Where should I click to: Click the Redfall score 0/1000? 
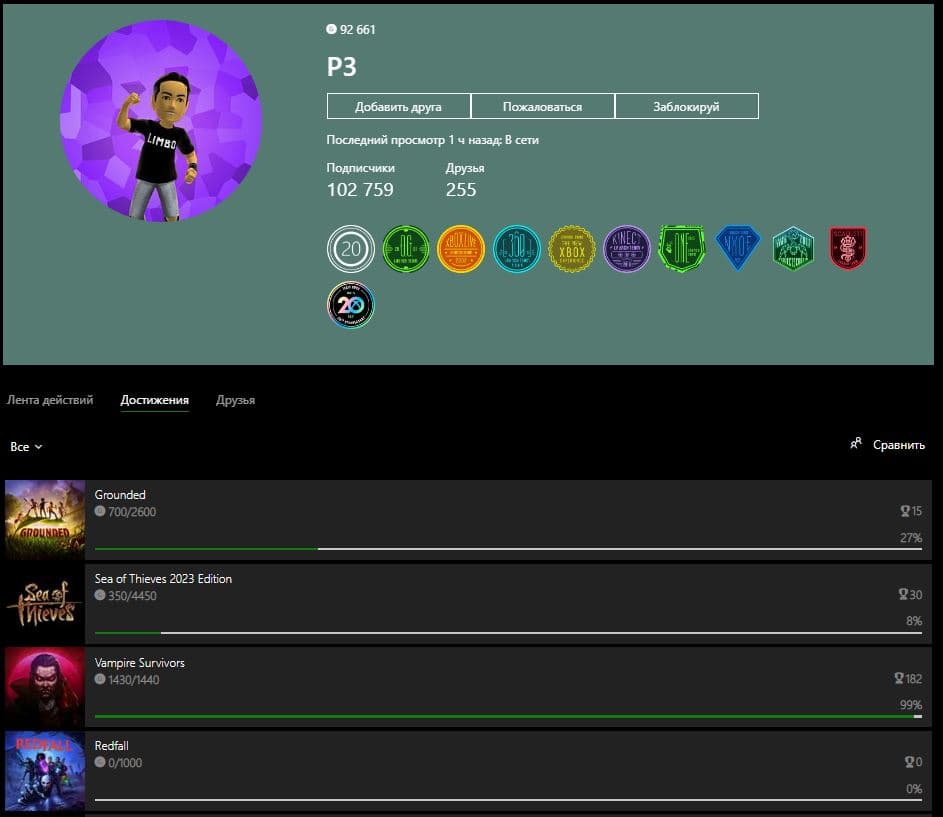(x=125, y=763)
